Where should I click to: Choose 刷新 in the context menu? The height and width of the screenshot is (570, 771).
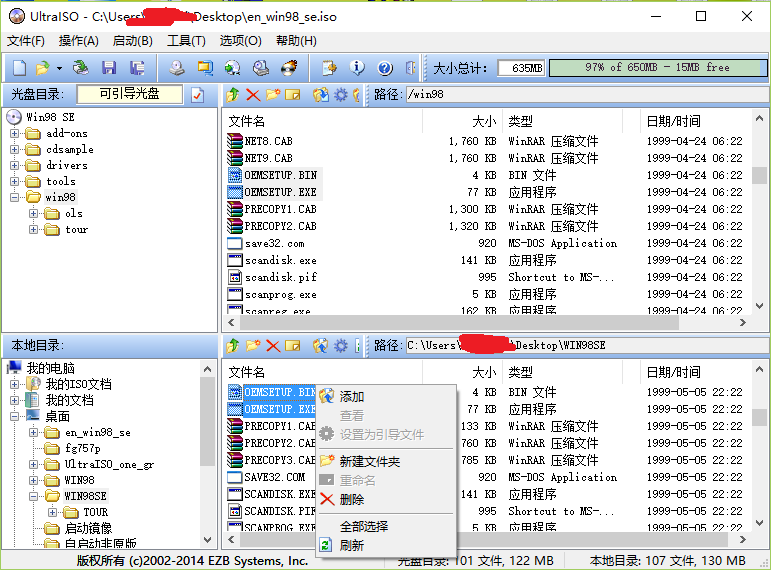(386, 545)
